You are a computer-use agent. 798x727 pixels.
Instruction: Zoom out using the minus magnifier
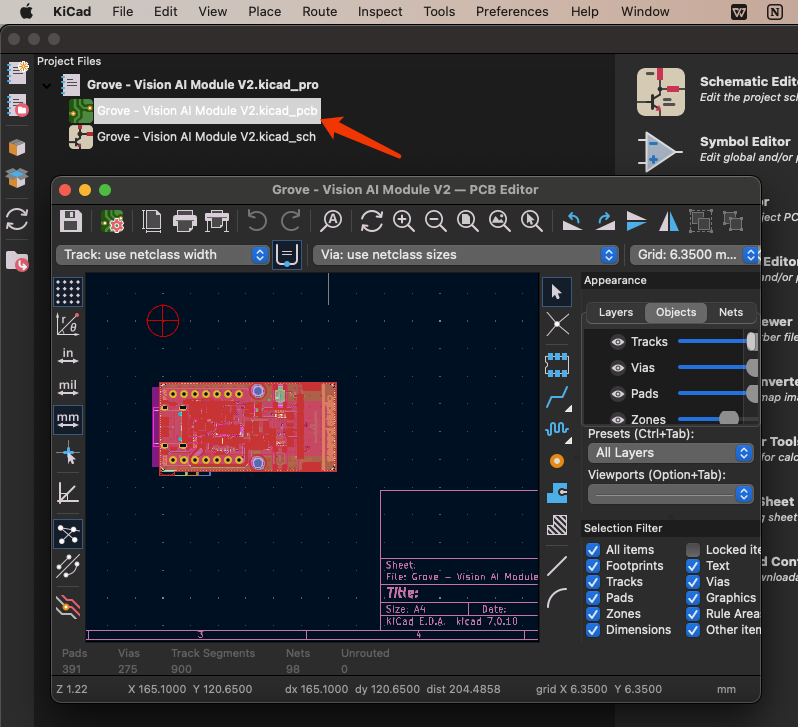pyautogui.click(x=436, y=221)
